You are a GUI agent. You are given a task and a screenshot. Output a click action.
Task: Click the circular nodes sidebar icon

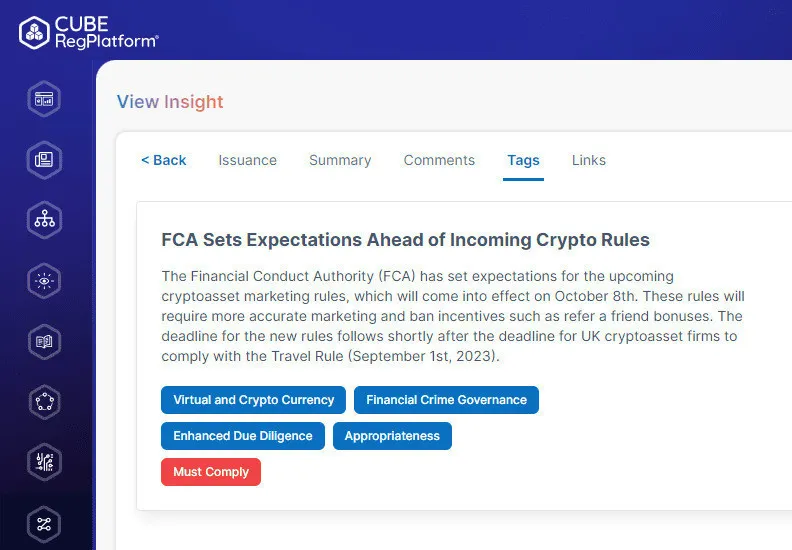(x=44, y=403)
